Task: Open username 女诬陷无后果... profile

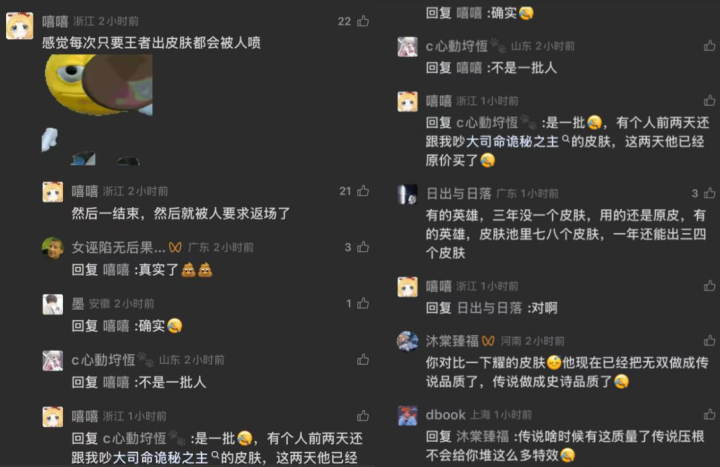Action: [118, 248]
